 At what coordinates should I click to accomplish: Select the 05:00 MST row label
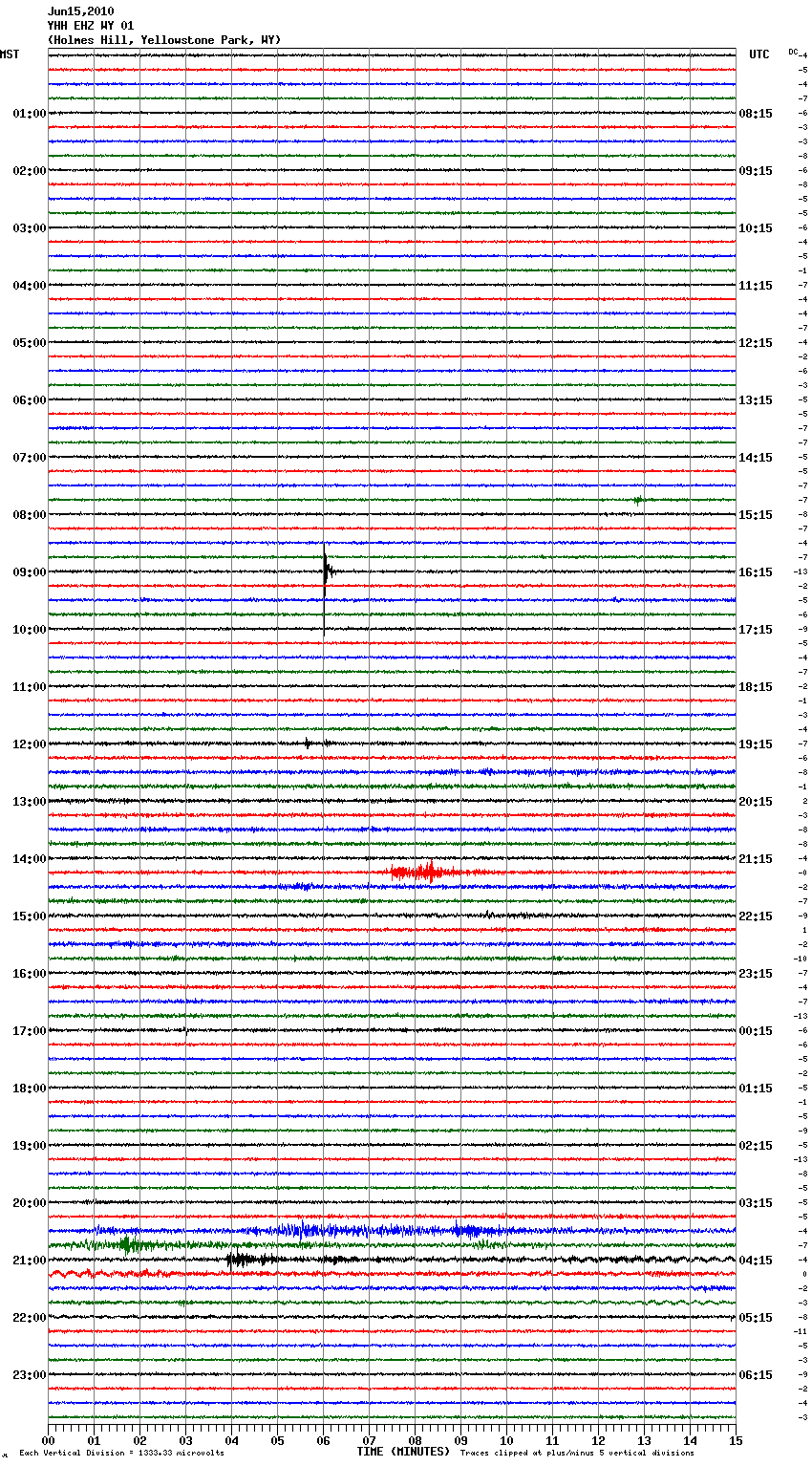[x=30, y=343]
